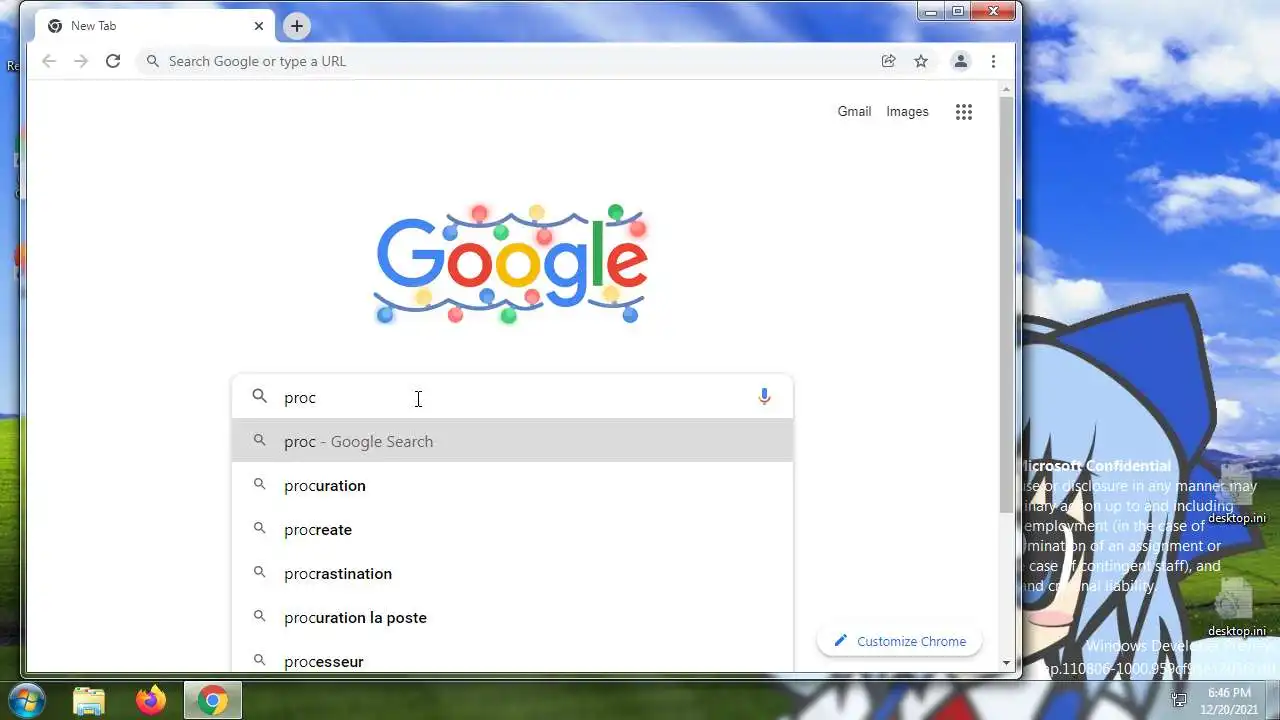Select 'procreate' suggestion

click(x=512, y=529)
